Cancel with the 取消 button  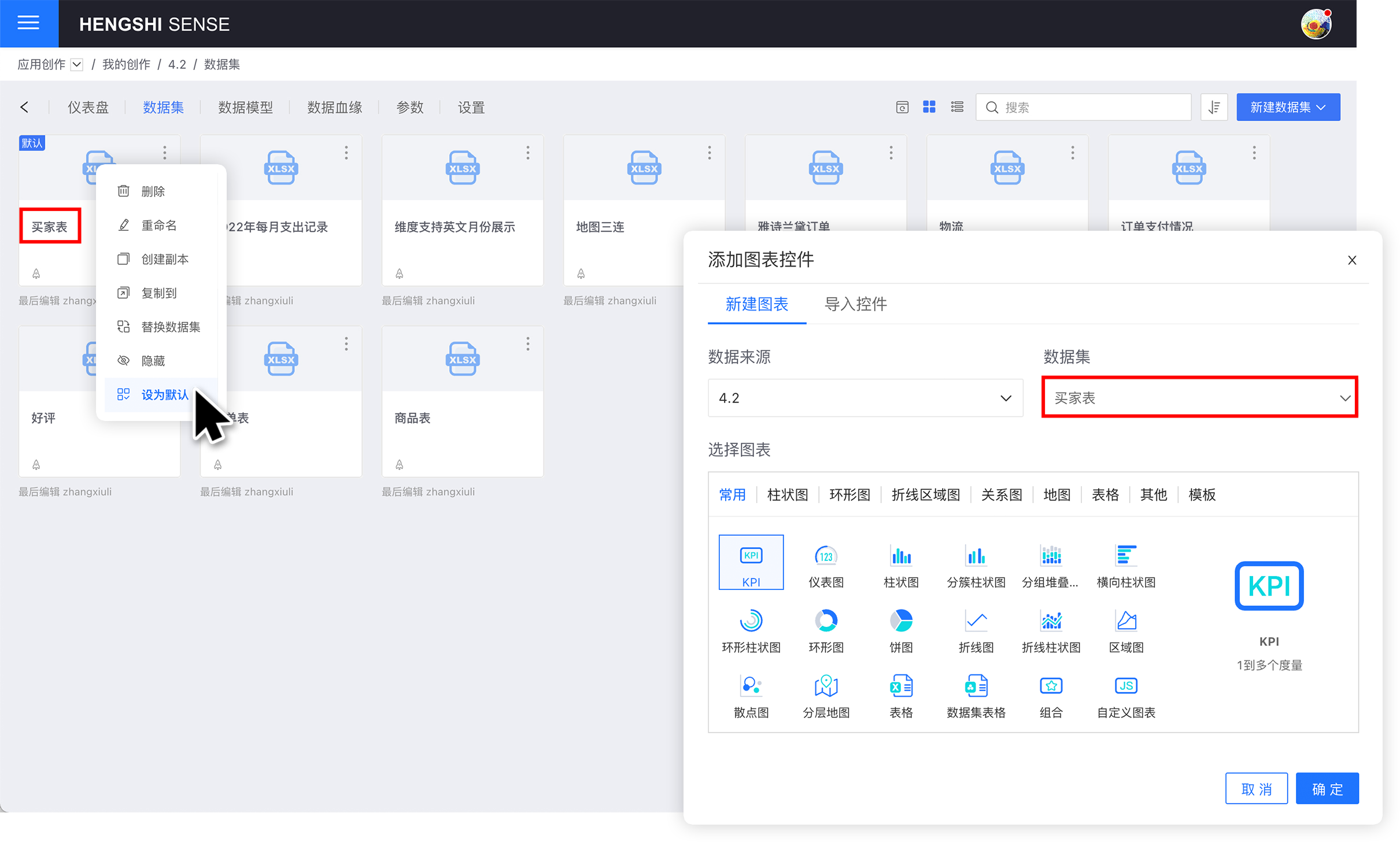point(1256,789)
